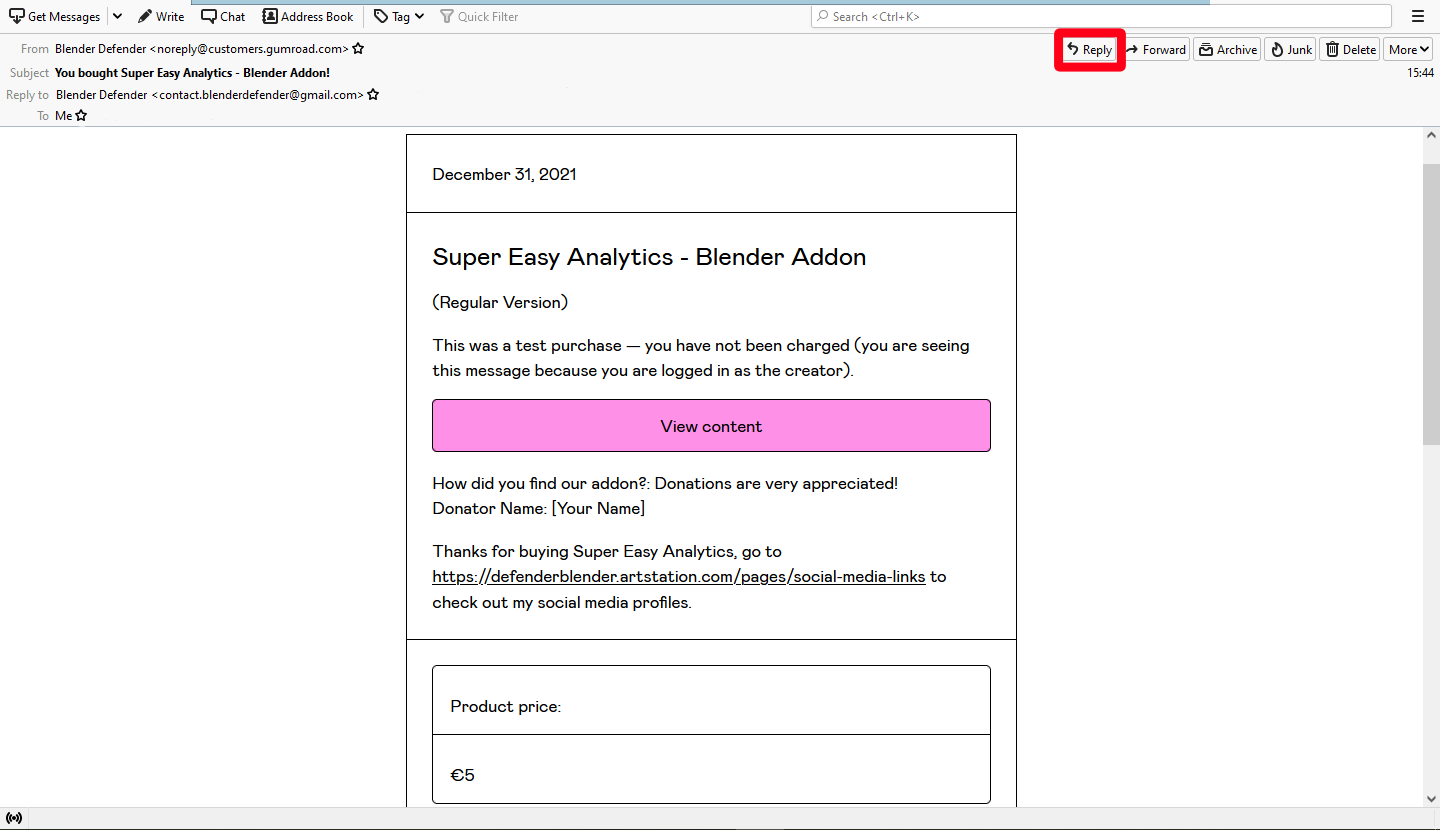Click the sender noreply@customers.gumroad.com address

click(x=202, y=49)
